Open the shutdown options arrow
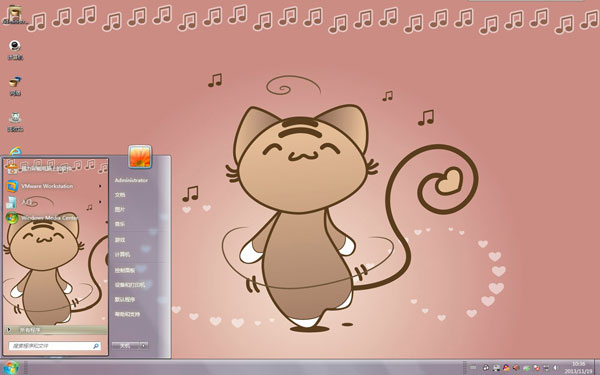The width and height of the screenshot is (600, 375). tap(144, 346)
